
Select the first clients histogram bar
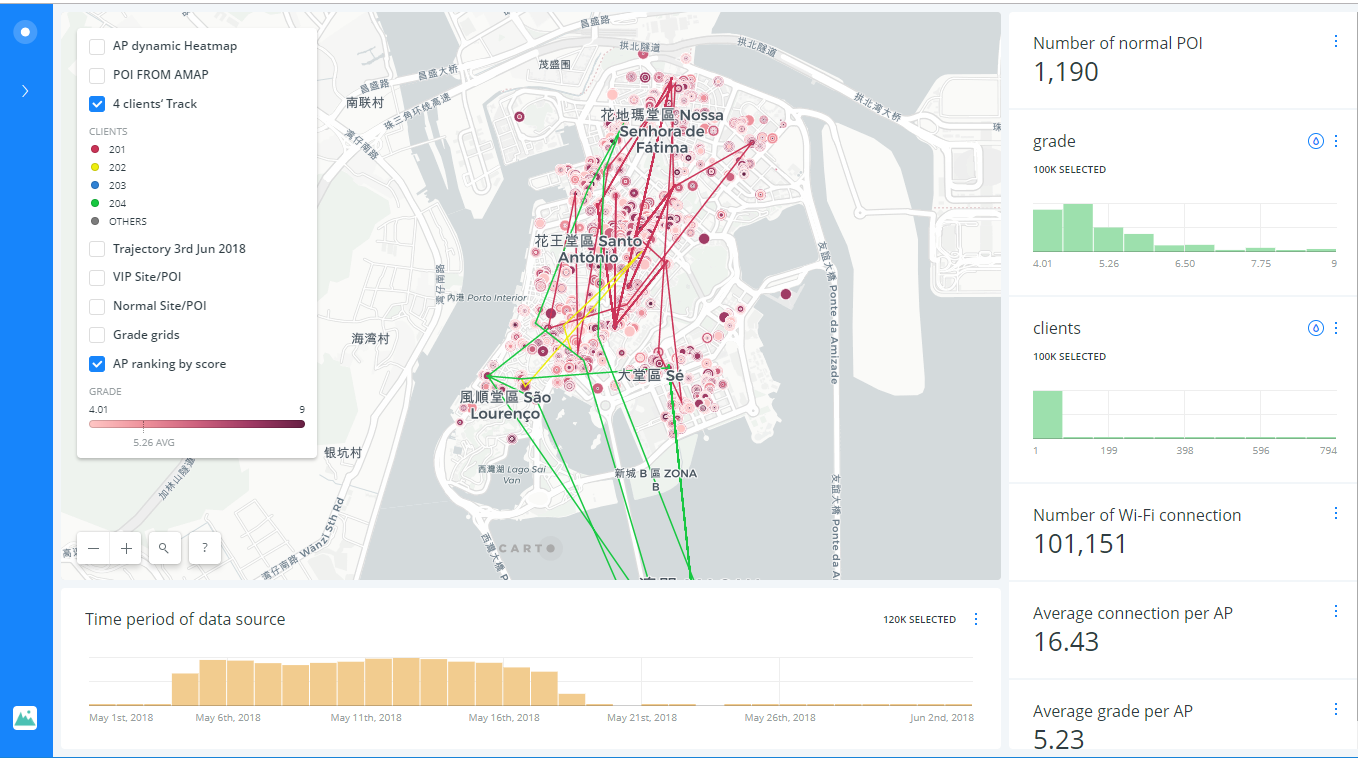(1047, 414)
